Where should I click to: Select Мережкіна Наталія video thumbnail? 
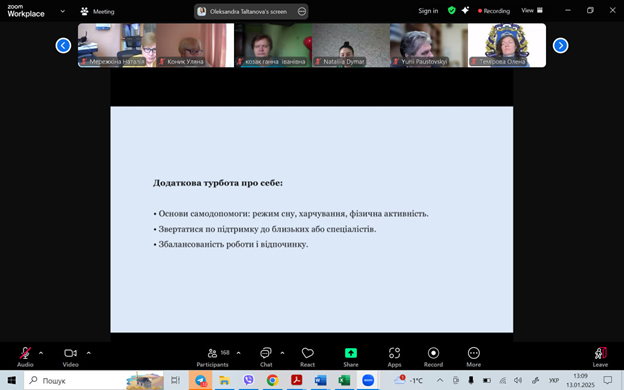(x=117, y=45)
